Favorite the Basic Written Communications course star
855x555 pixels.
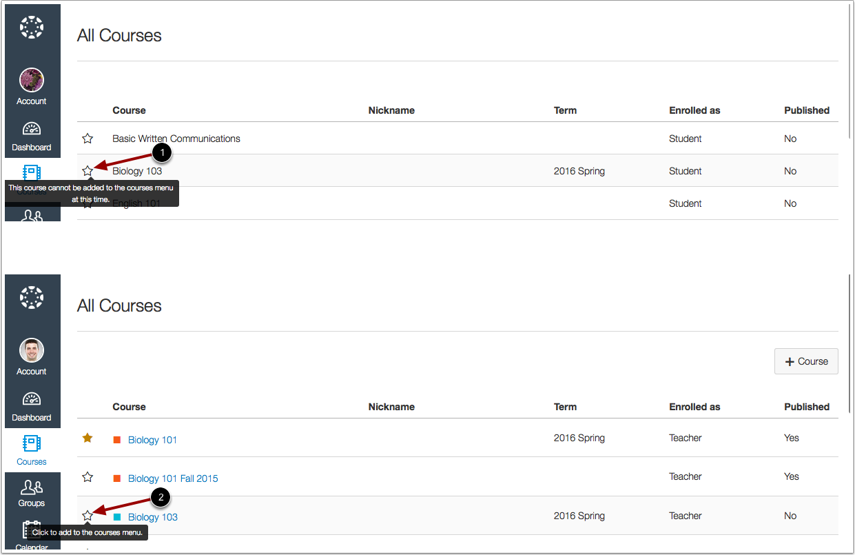pyautogui.click(x=87, y=138)
